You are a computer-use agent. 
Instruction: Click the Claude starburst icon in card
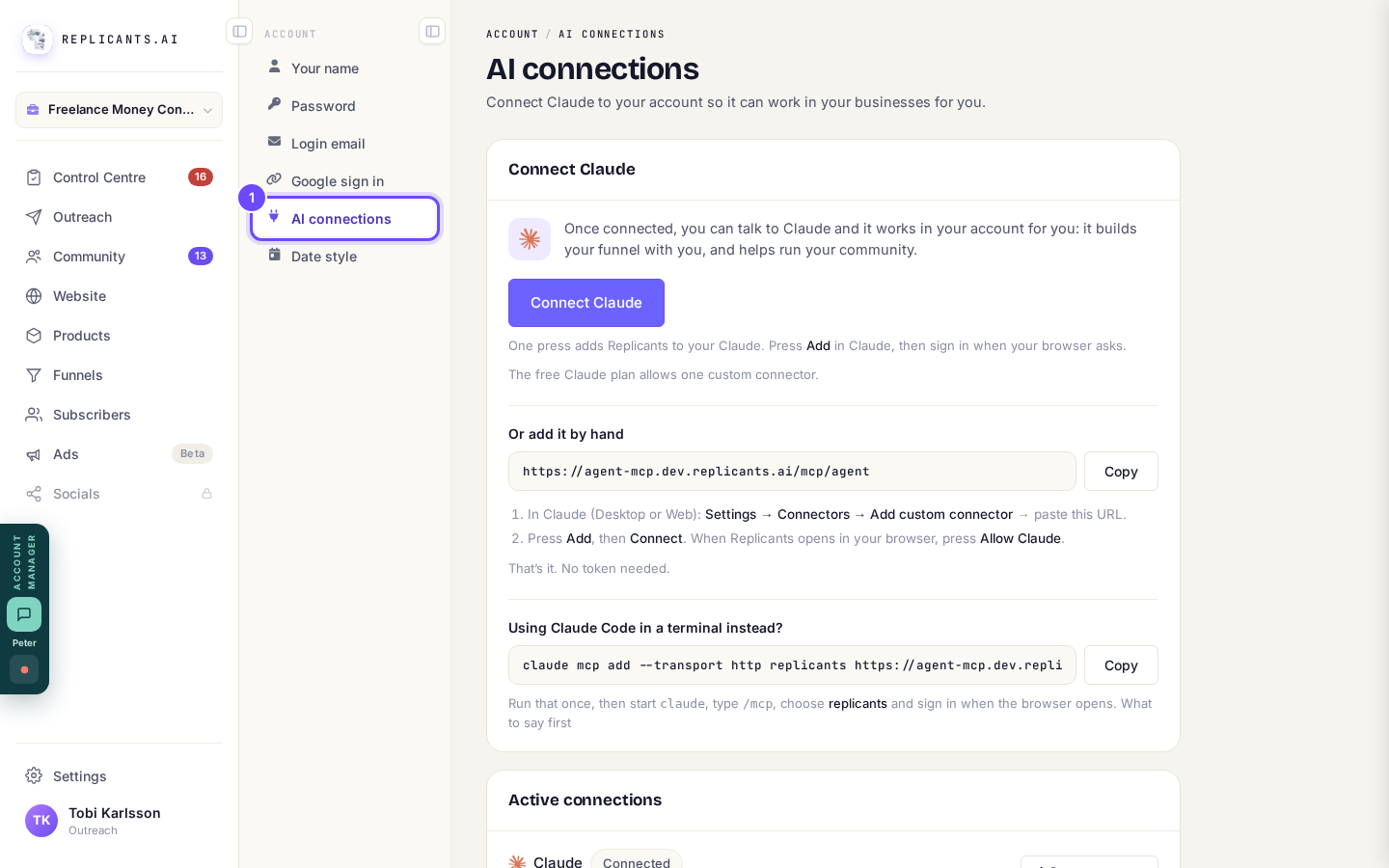click(x=530, y=239)
